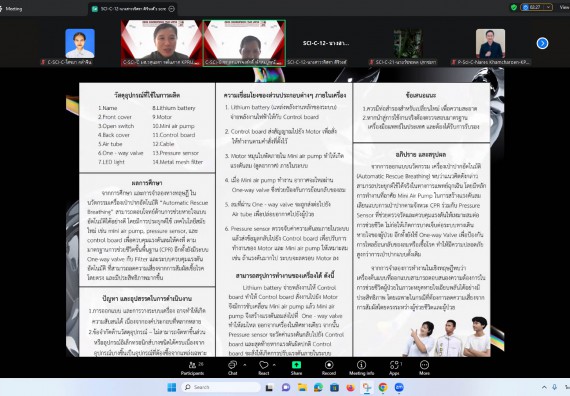Show next participants with the blue arrow
570x396 pixels.
(542, 43)
